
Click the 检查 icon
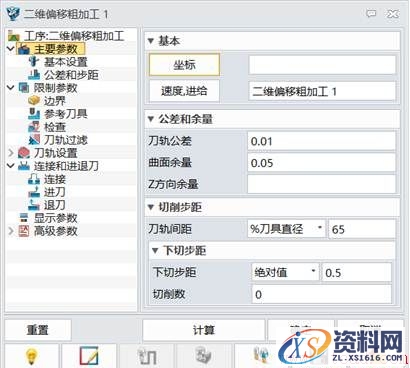35,127
